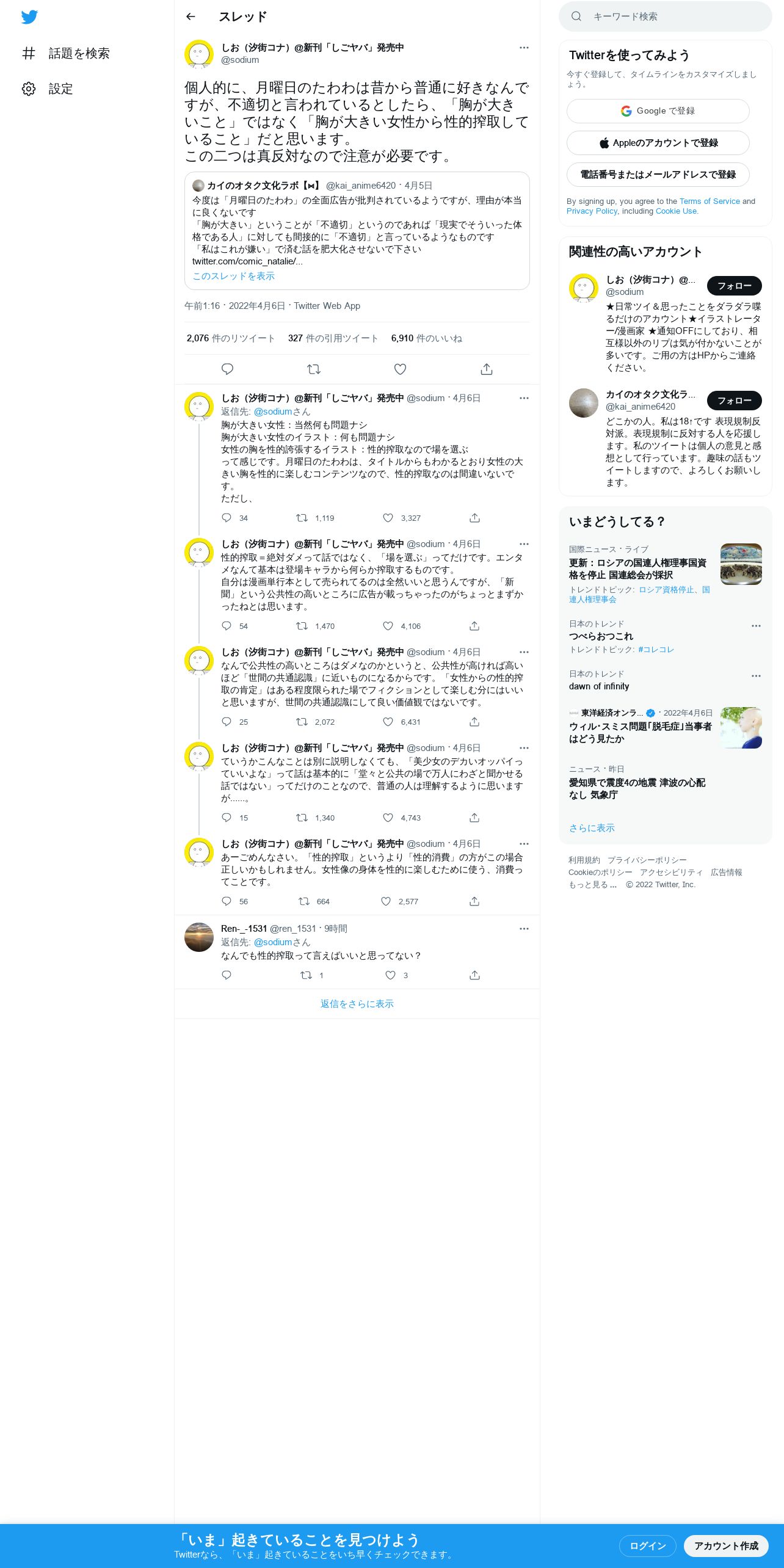Open more options on 性的搾取＝絶対ダメ reply
This screenshot has height=1568, width=784.
524,544
